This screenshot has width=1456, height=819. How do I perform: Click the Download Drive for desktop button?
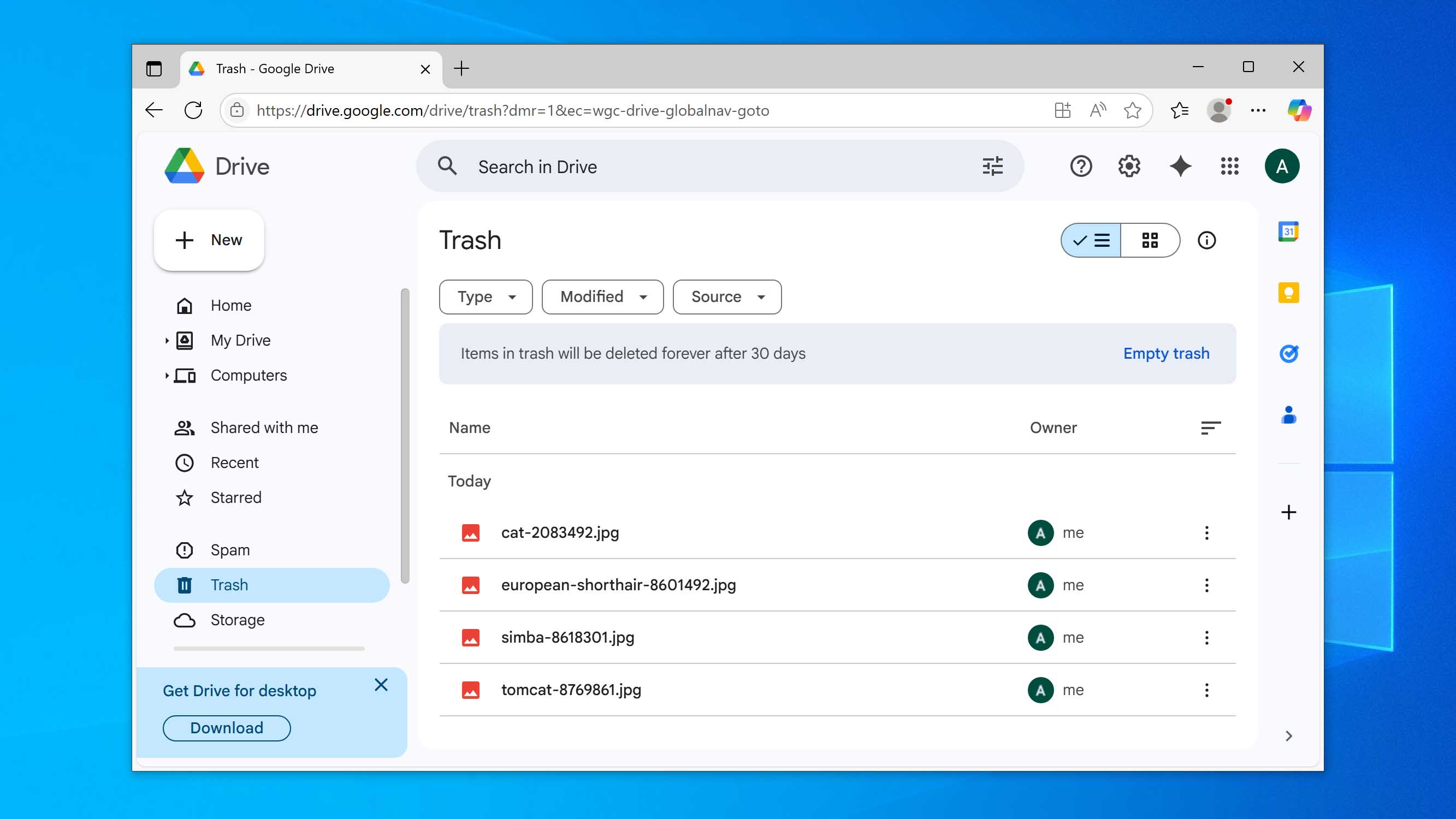[x=226, y=727]
